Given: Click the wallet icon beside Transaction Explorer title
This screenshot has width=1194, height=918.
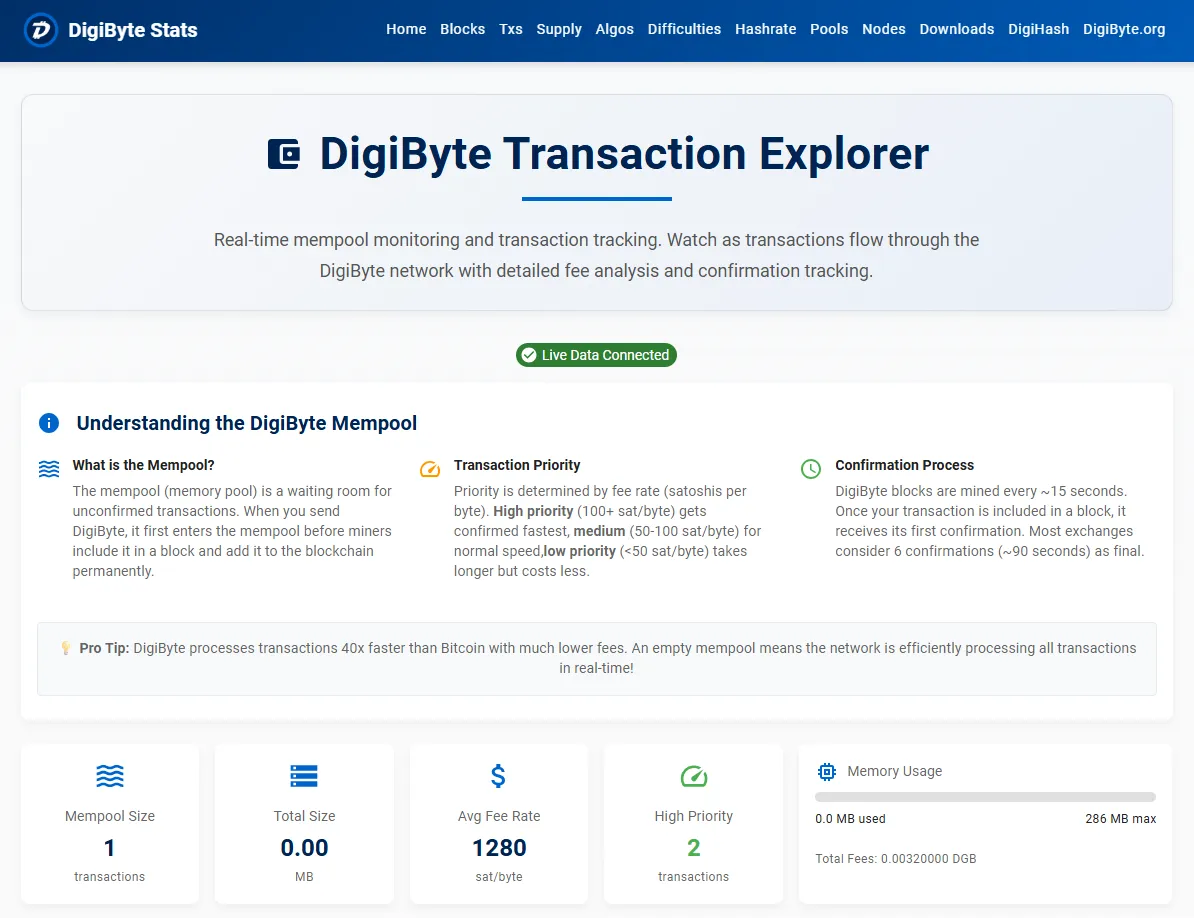Looking at the screenshot, I should [284, 155].
